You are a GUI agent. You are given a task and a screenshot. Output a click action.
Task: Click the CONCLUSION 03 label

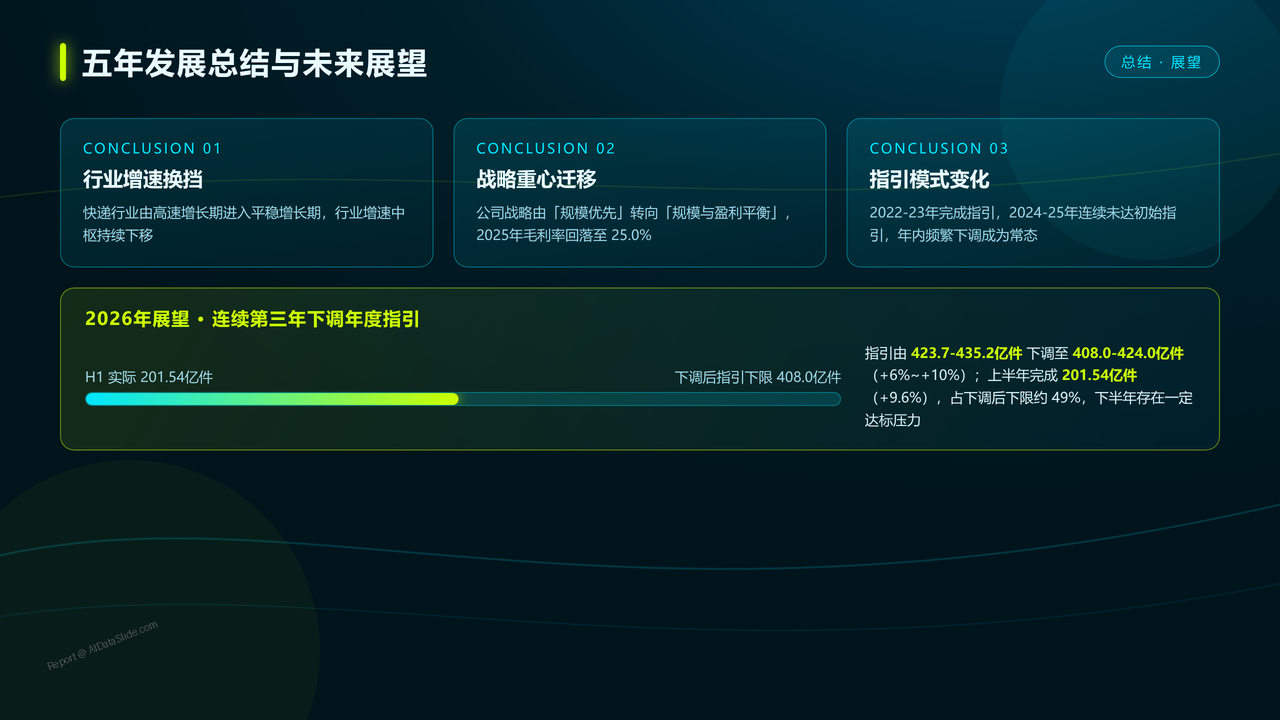click(x=939, y=148)
